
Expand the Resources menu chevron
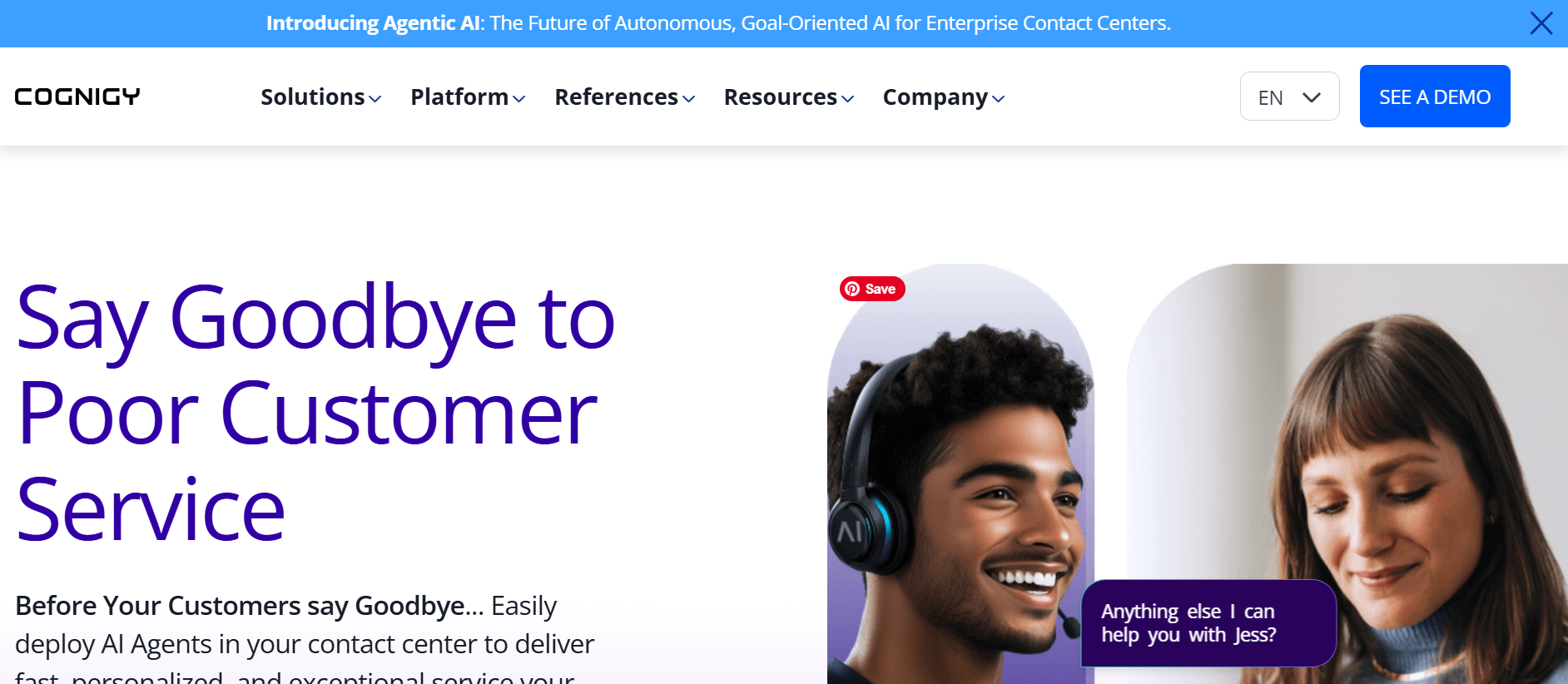pos(847,99)
